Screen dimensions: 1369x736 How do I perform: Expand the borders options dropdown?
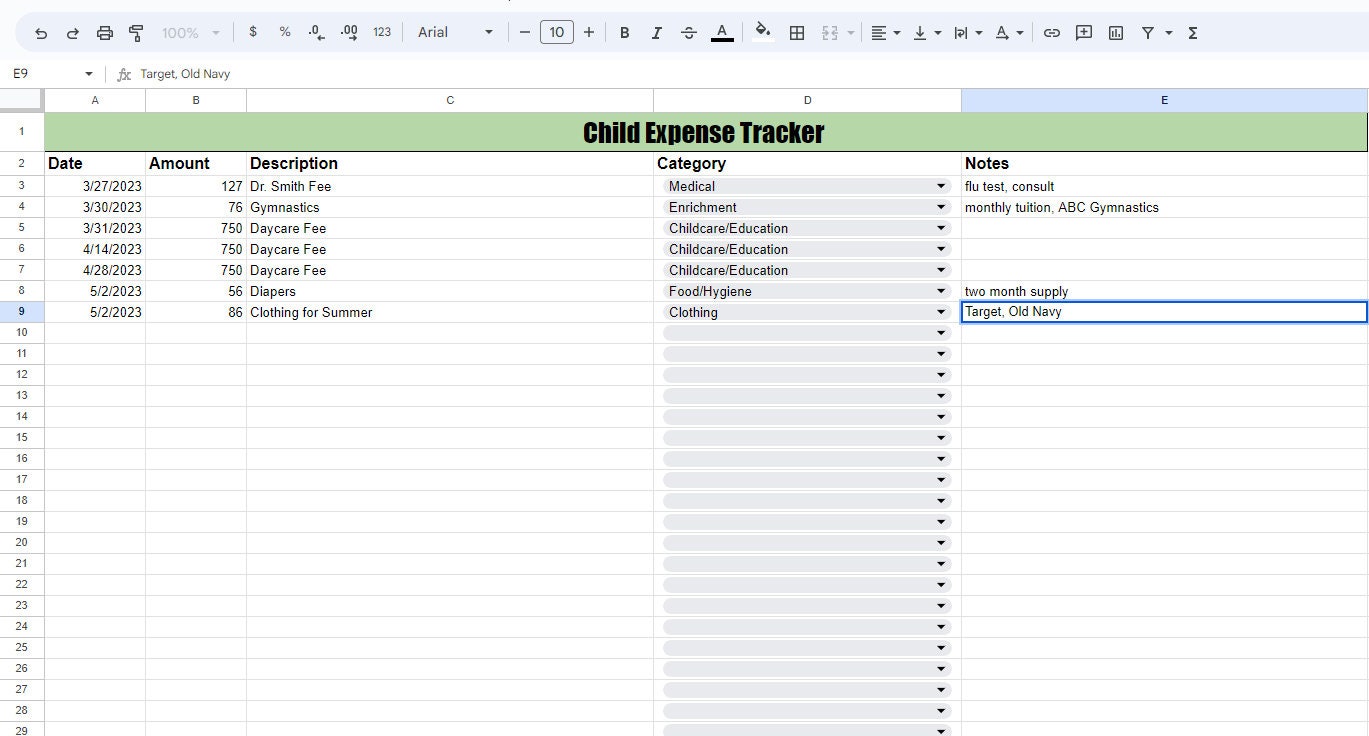coord(797,32)
